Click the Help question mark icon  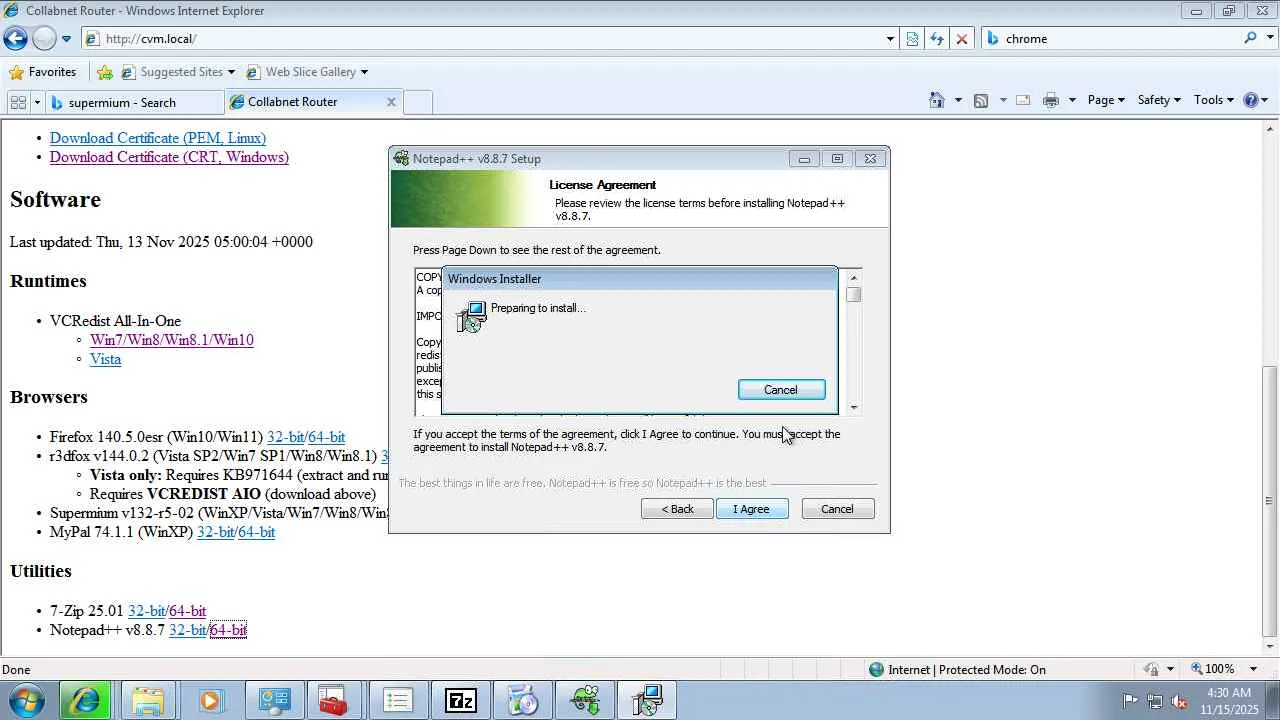[1251, 100]
